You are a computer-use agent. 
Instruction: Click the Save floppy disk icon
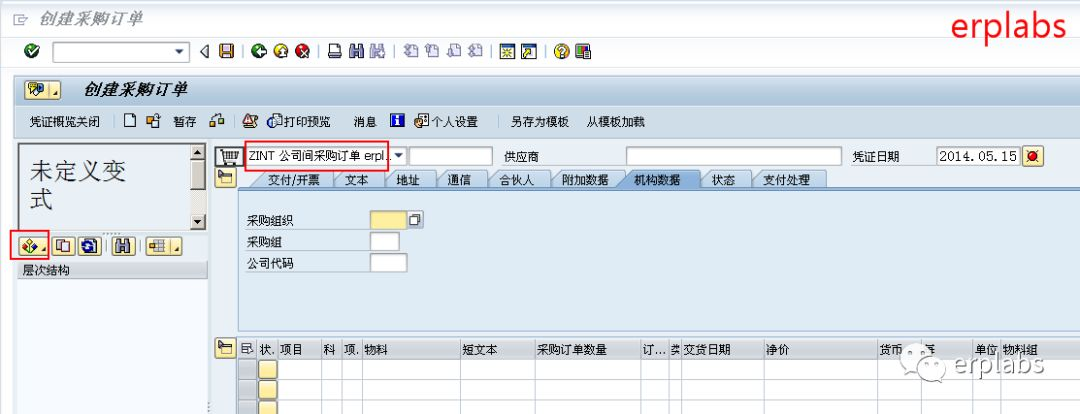point(226,51)
